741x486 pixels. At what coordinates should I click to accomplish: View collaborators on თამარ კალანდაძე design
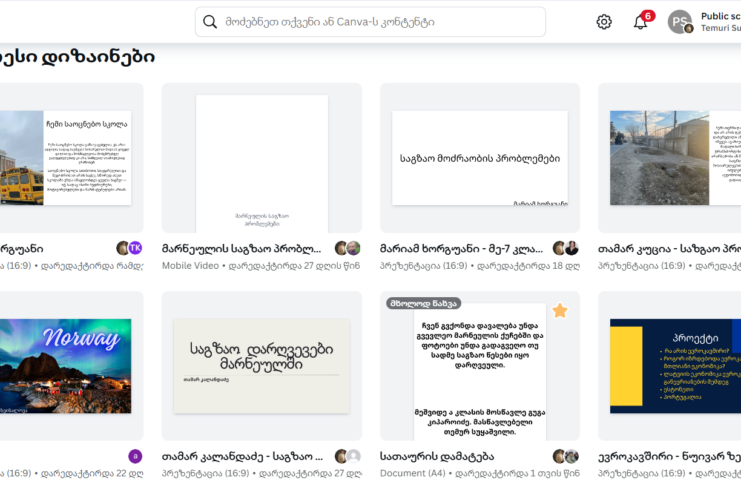pyautogui.click(x=348, y=456)
